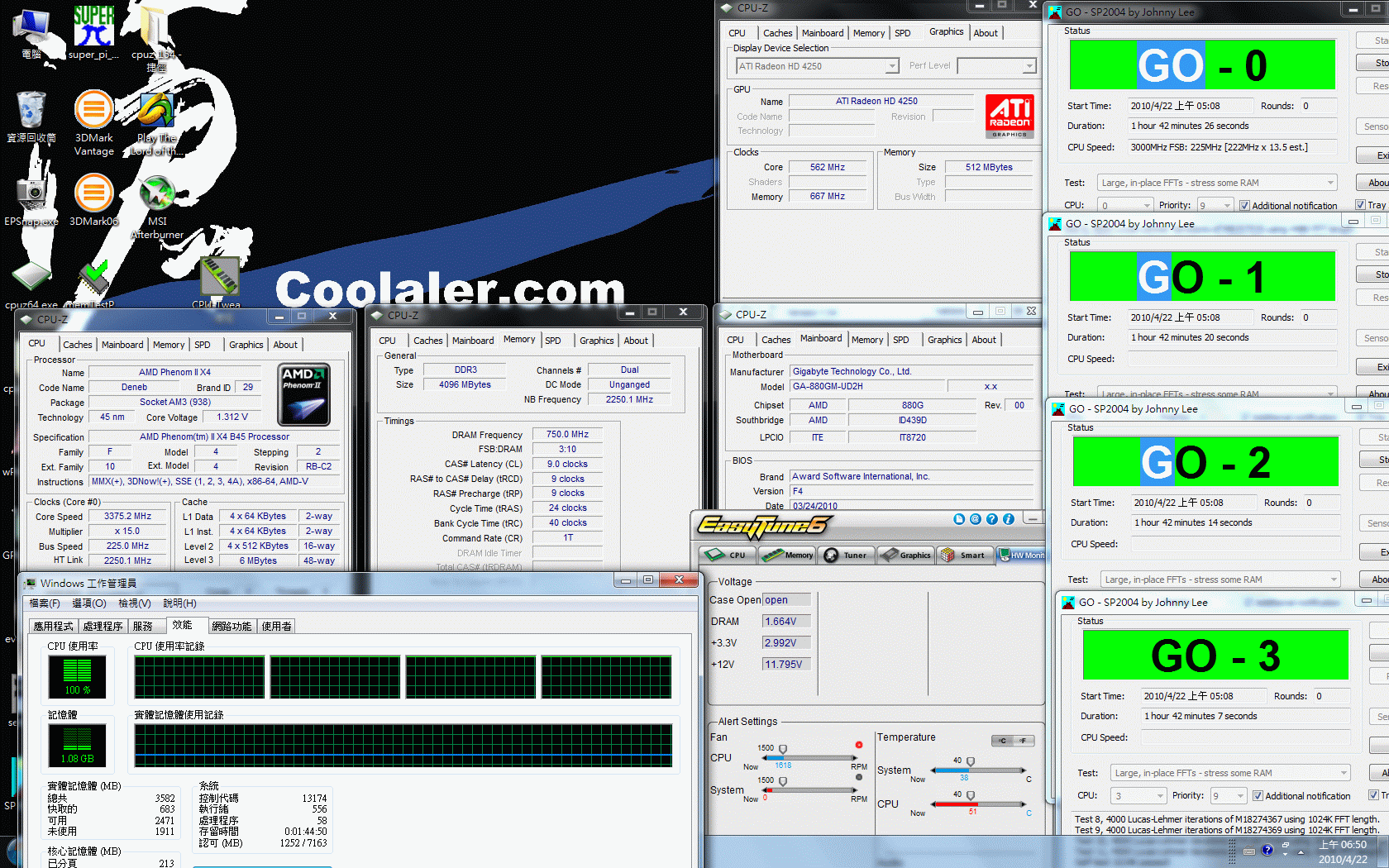Click the taskbar clock showing 06:50
Image resolution: width=1389 pixels, height=868 pixels.
[x=1343, y=851]
